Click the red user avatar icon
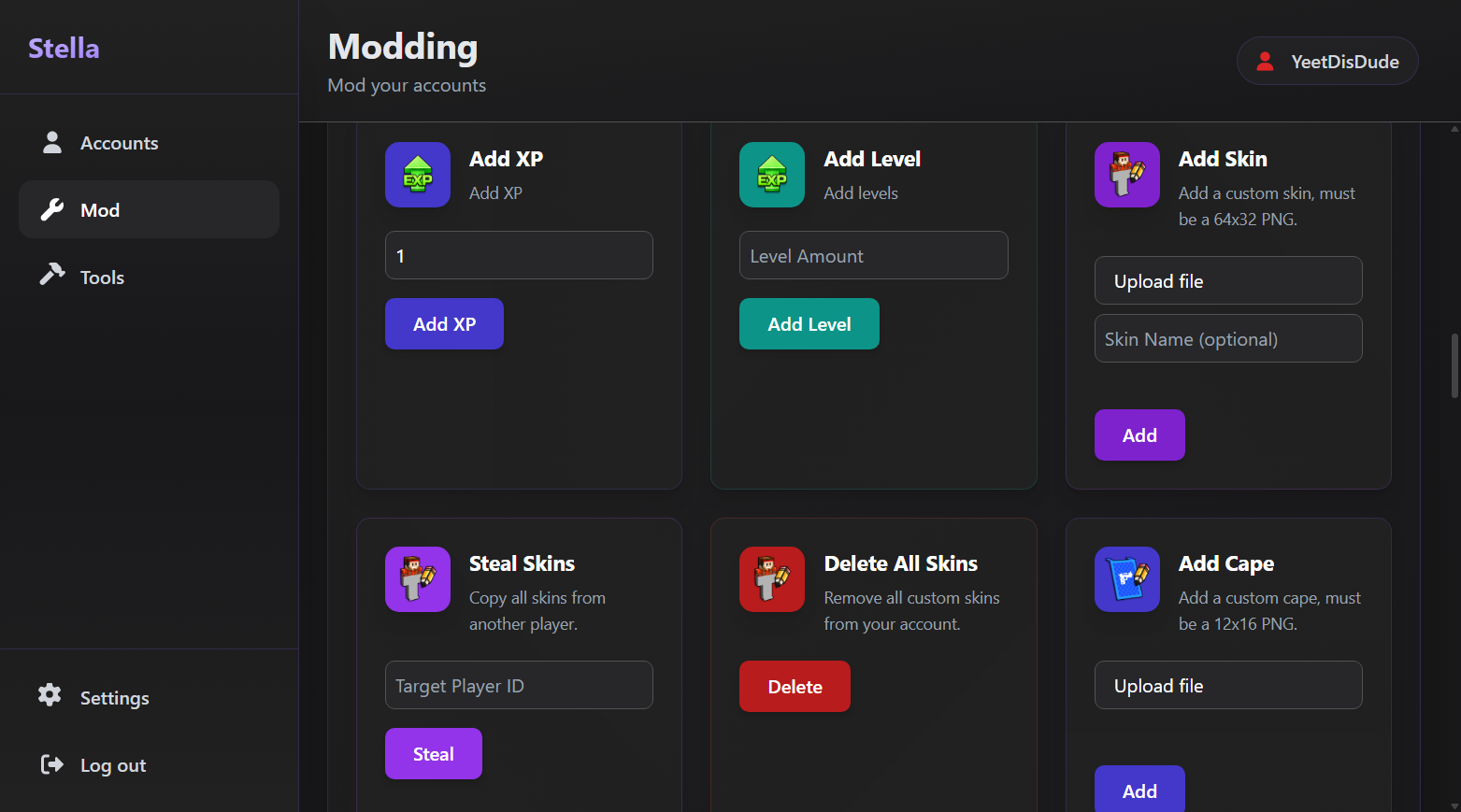The image size is (1461, 812). click(1266, 62)
